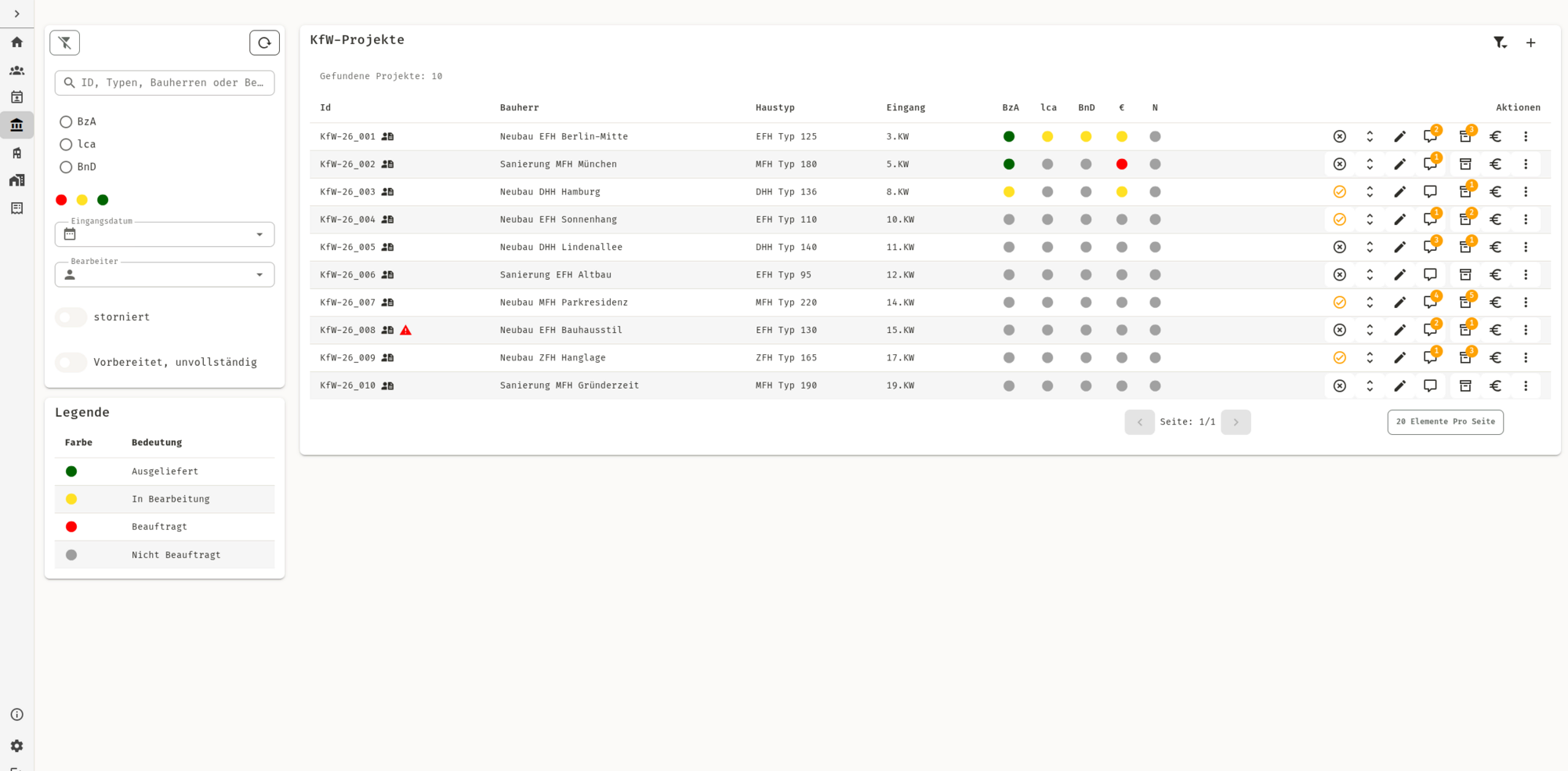The image size is (1568, 771).
Task: Click the orange checkmark for KfW-26_009
Action: 1340,358
